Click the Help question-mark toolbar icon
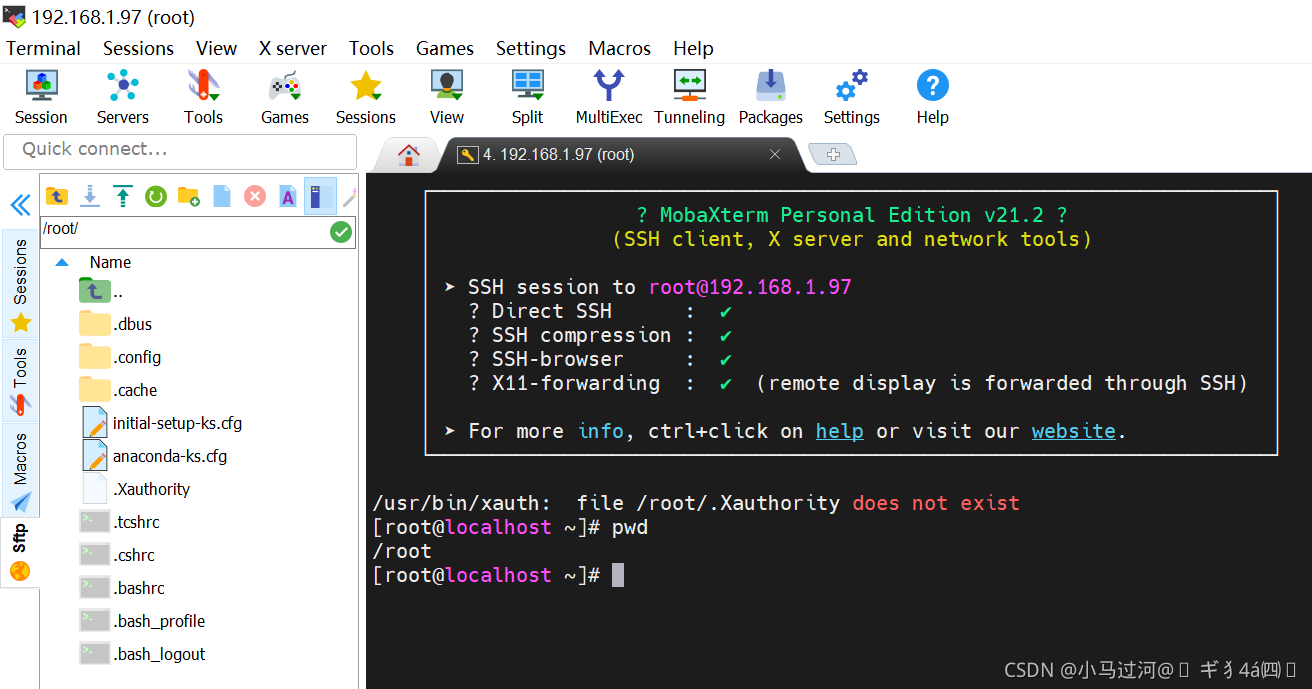Viewport: 1312px width, 689px height. tap(932, 97)
